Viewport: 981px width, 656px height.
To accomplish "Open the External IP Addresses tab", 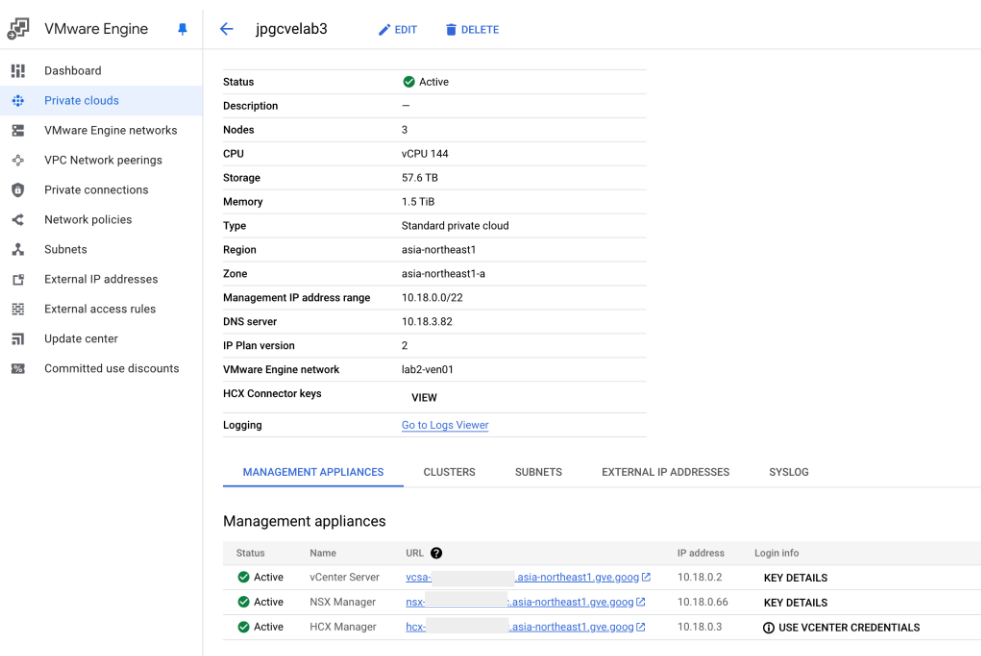I will click(665, 472).
